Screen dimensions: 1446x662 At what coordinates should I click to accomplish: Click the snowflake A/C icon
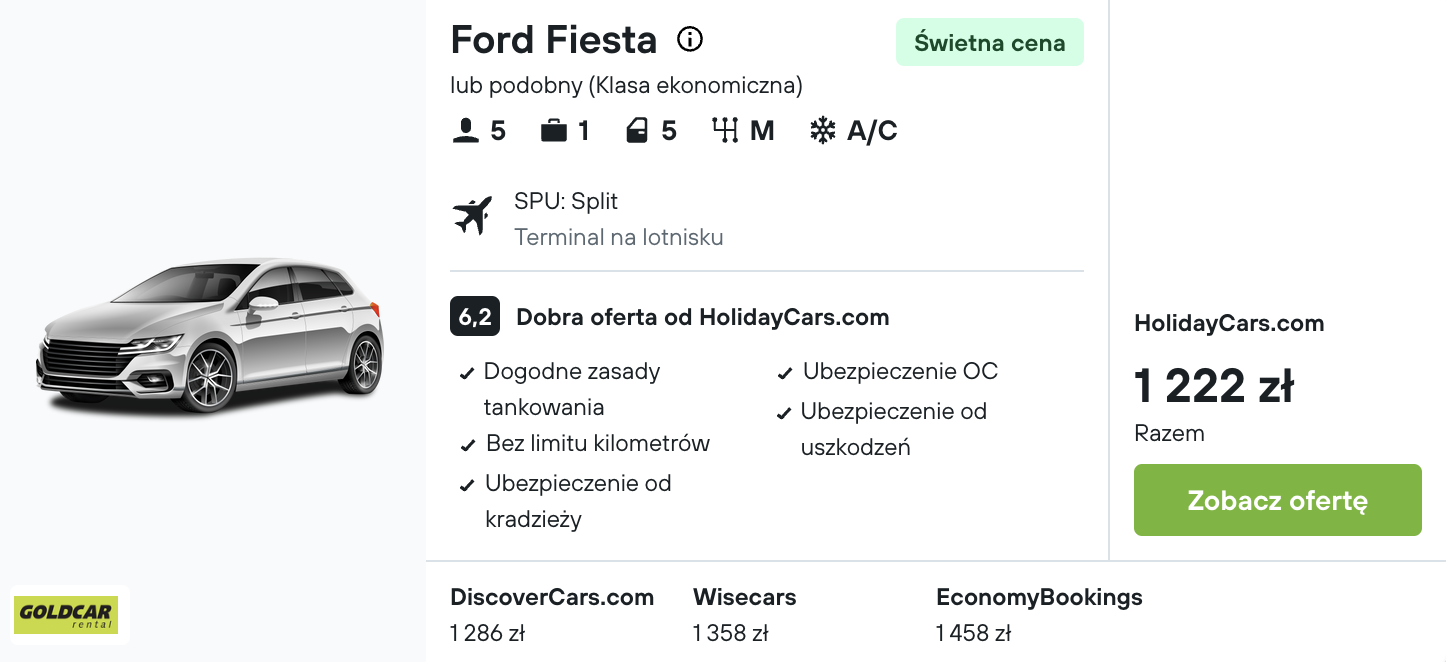pyautogui.click(x=822, y=131)
